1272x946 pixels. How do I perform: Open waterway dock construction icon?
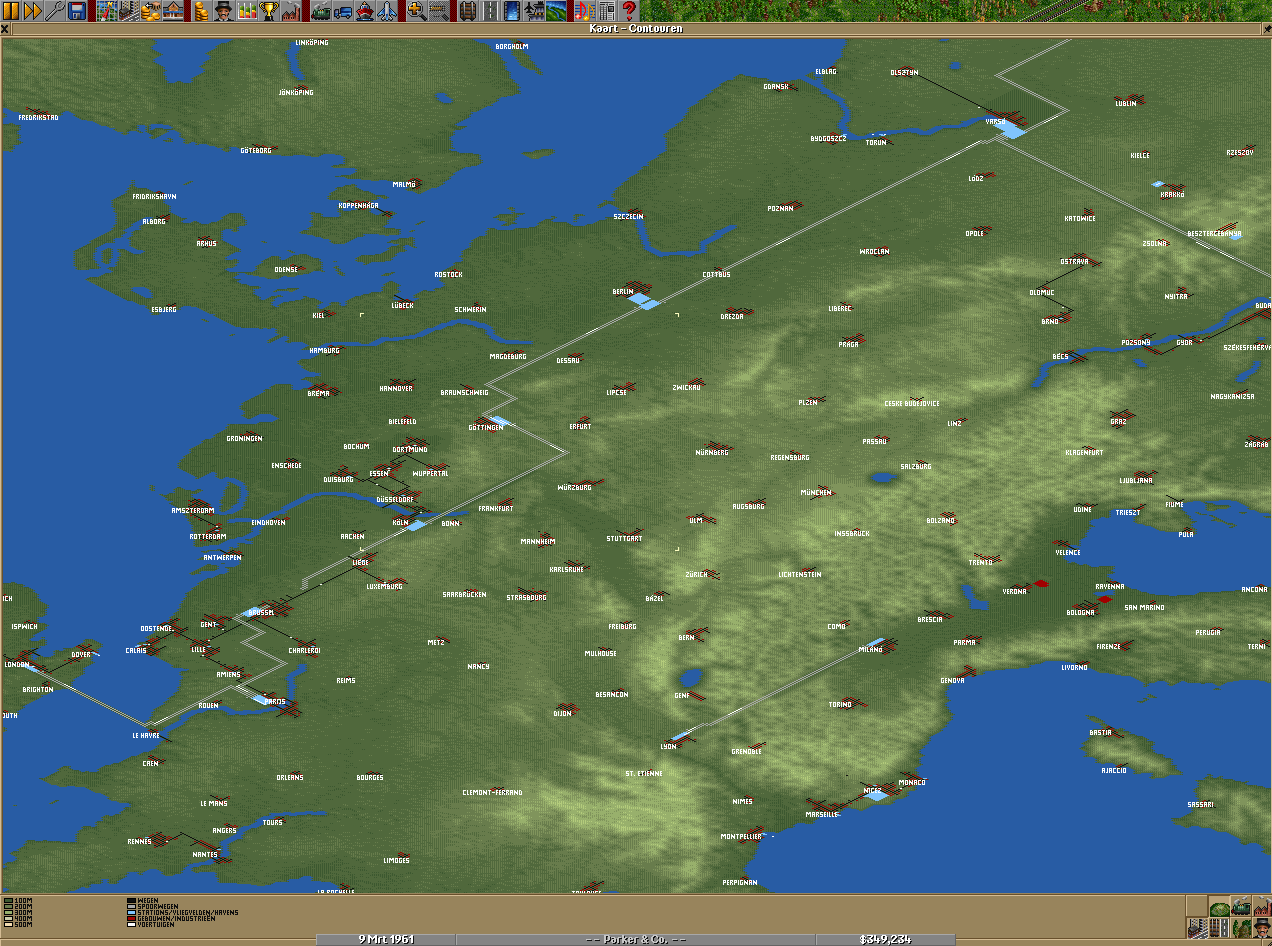pyautogui.click(x=513, y=12)
